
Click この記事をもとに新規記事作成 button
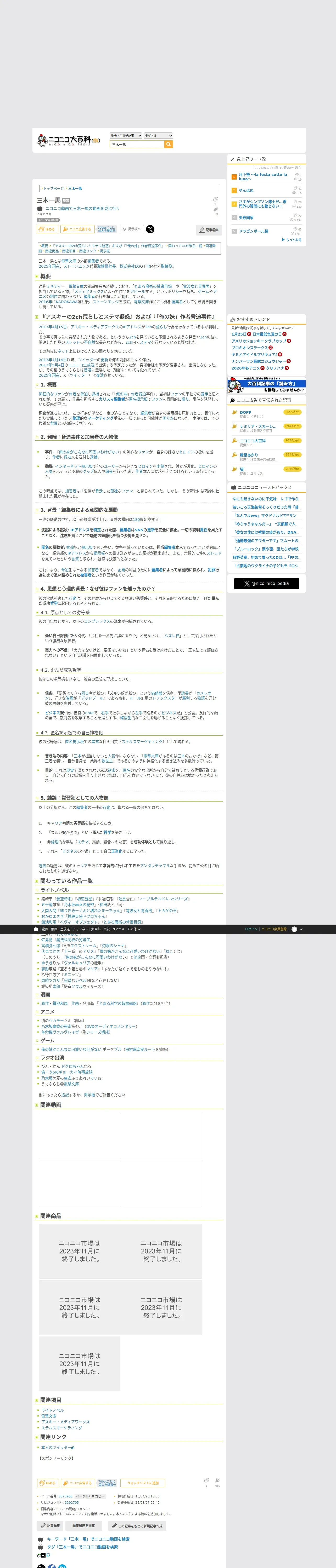[137, 1526]
